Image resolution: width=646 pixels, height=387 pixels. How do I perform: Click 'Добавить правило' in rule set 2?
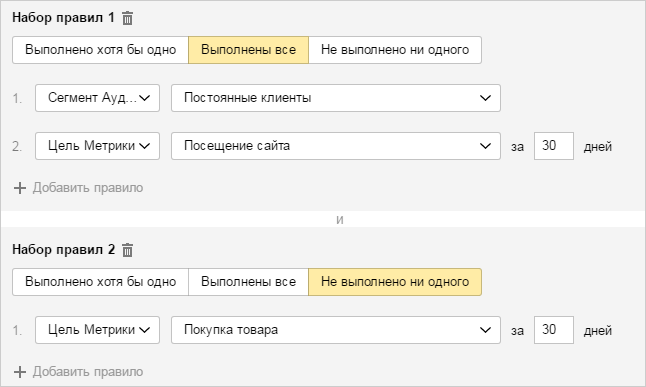[88, 372]
